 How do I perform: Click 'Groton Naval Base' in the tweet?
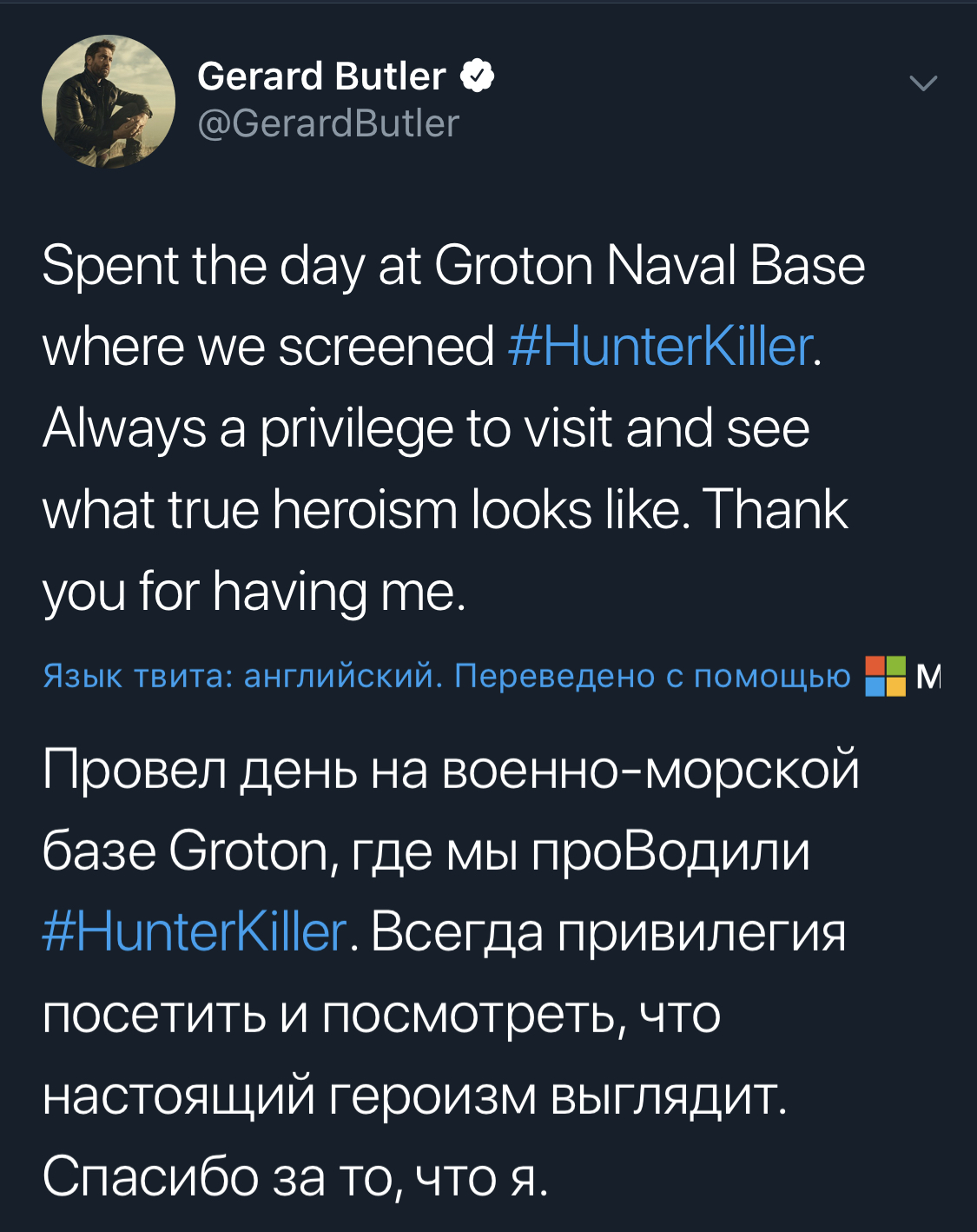(x=650, y=265)
